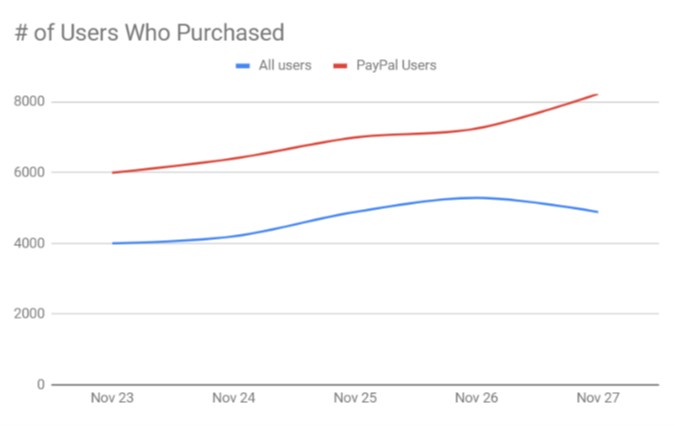Select the 'All users' legend label
The width and height of the screenshot is (675, 426).
(285, 66)
